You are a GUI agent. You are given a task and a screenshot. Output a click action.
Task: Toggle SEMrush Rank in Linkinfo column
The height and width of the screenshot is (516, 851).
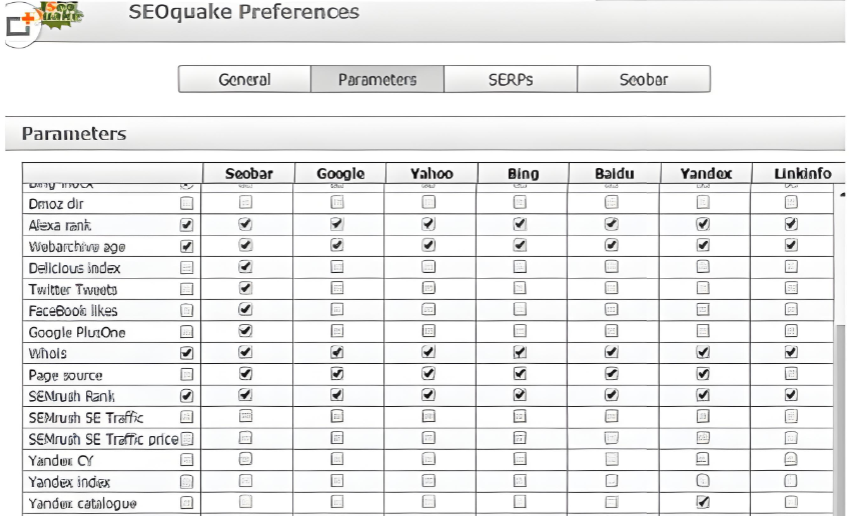coord(791,395)
